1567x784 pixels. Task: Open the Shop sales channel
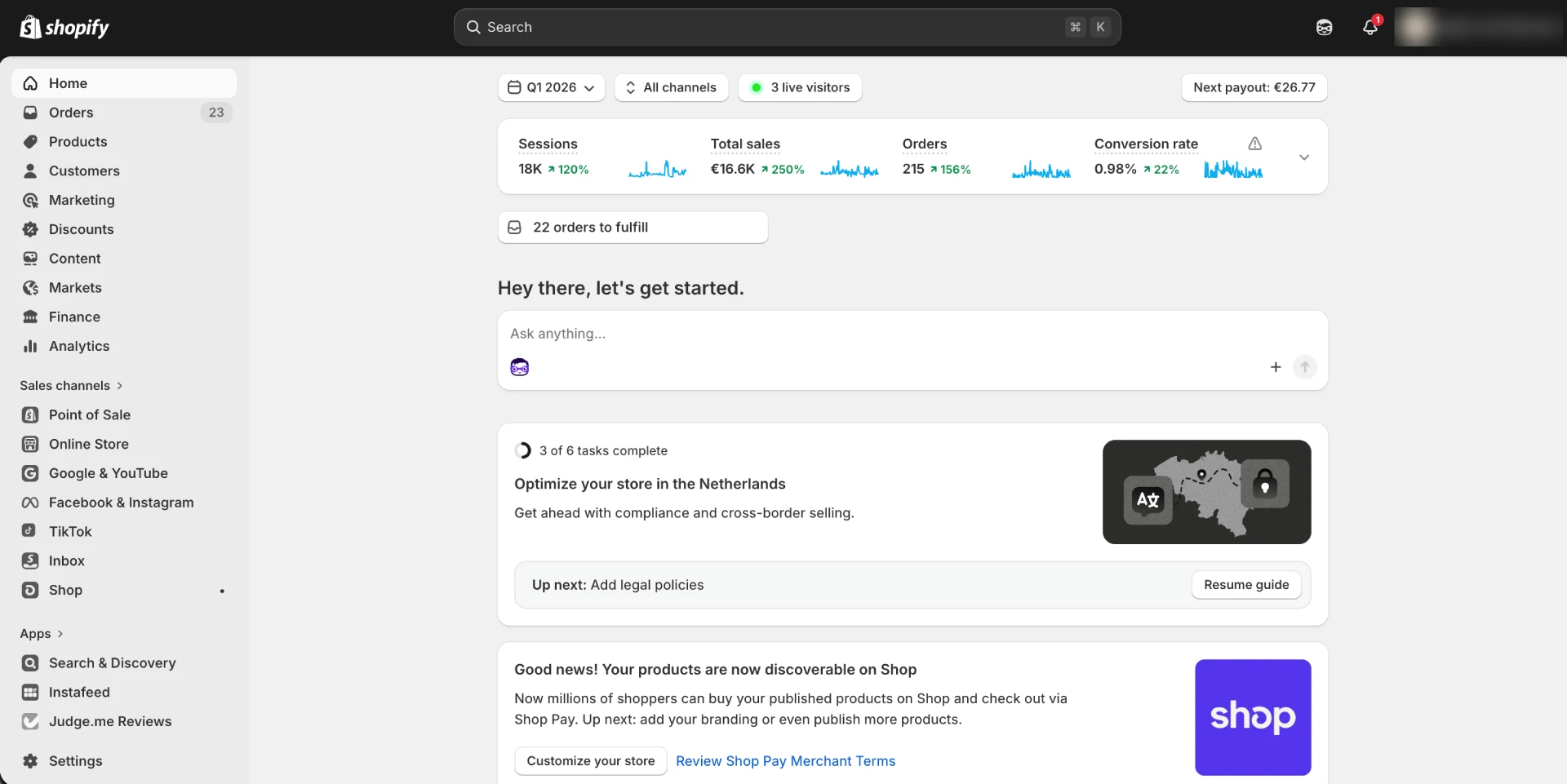124,591
